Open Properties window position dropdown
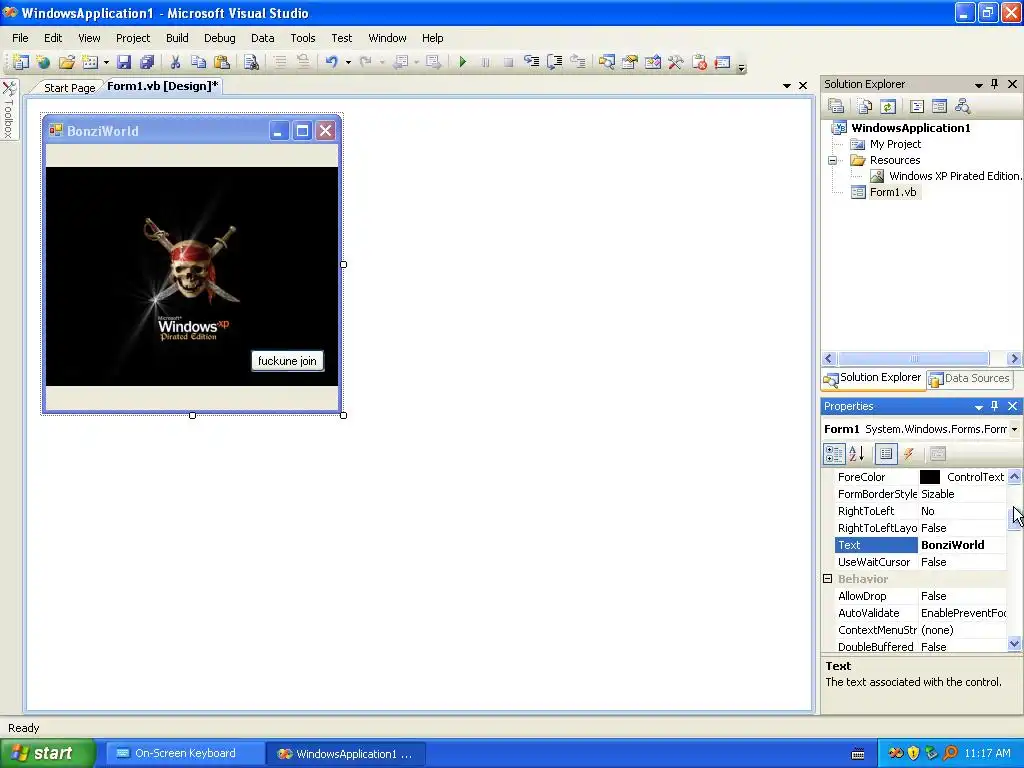Image resolution: width=1024 pixels, height=768 pixels. 978,407
